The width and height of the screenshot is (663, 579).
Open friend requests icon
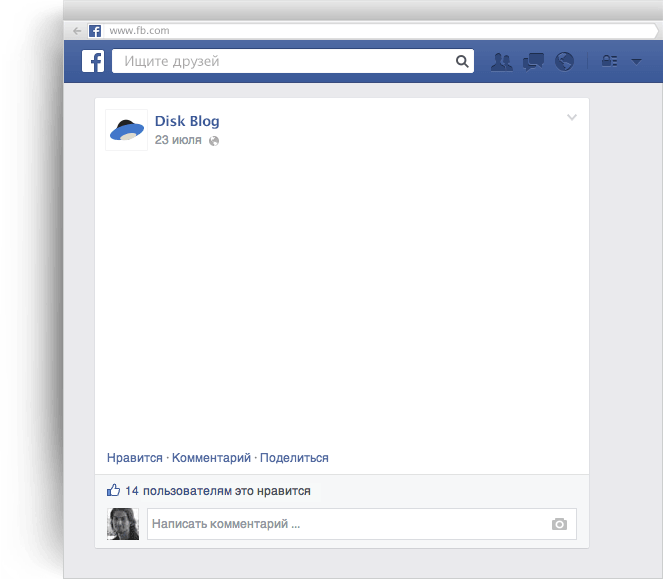coord(502,62)
